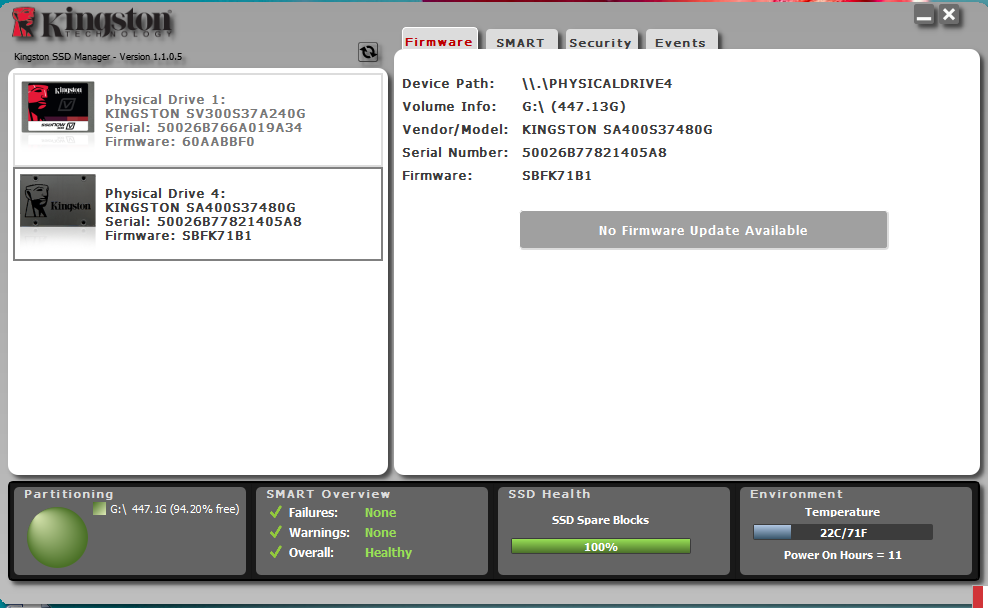
Task: Click the SSD Spare Blocks label
Action: (600, 520)
